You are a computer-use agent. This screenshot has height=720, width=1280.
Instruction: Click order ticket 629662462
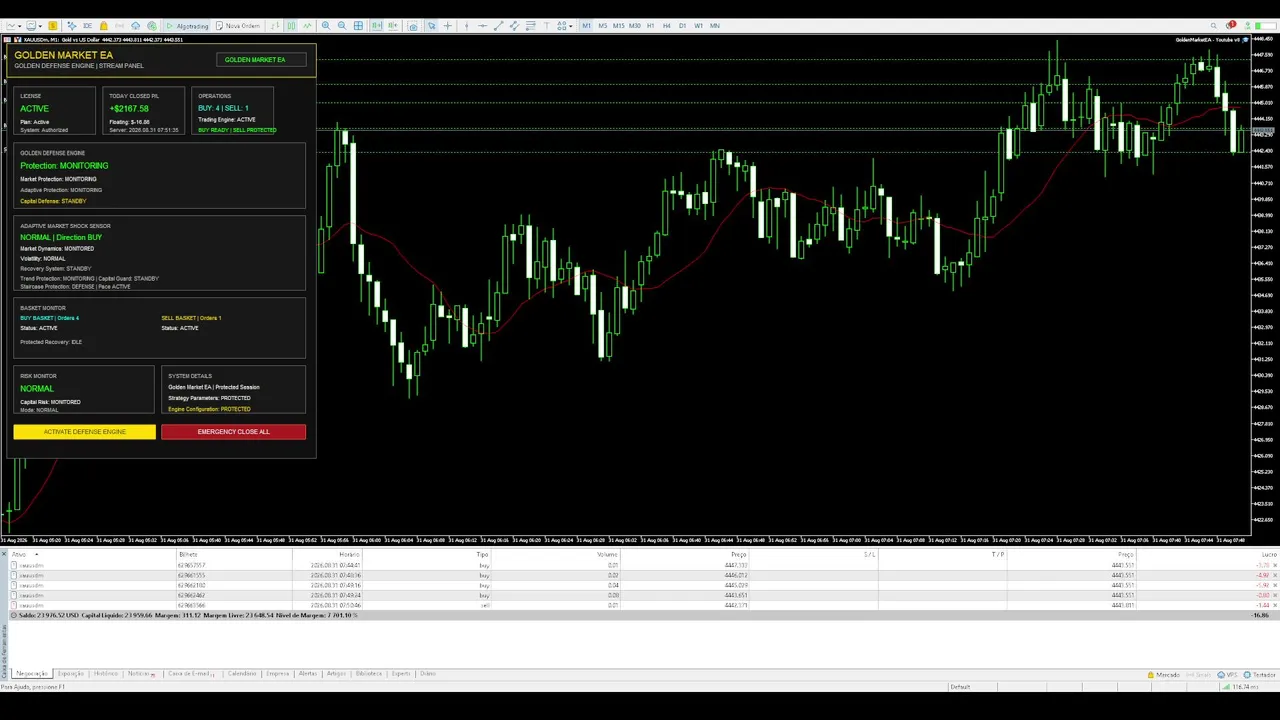click(x=191, y=595)
